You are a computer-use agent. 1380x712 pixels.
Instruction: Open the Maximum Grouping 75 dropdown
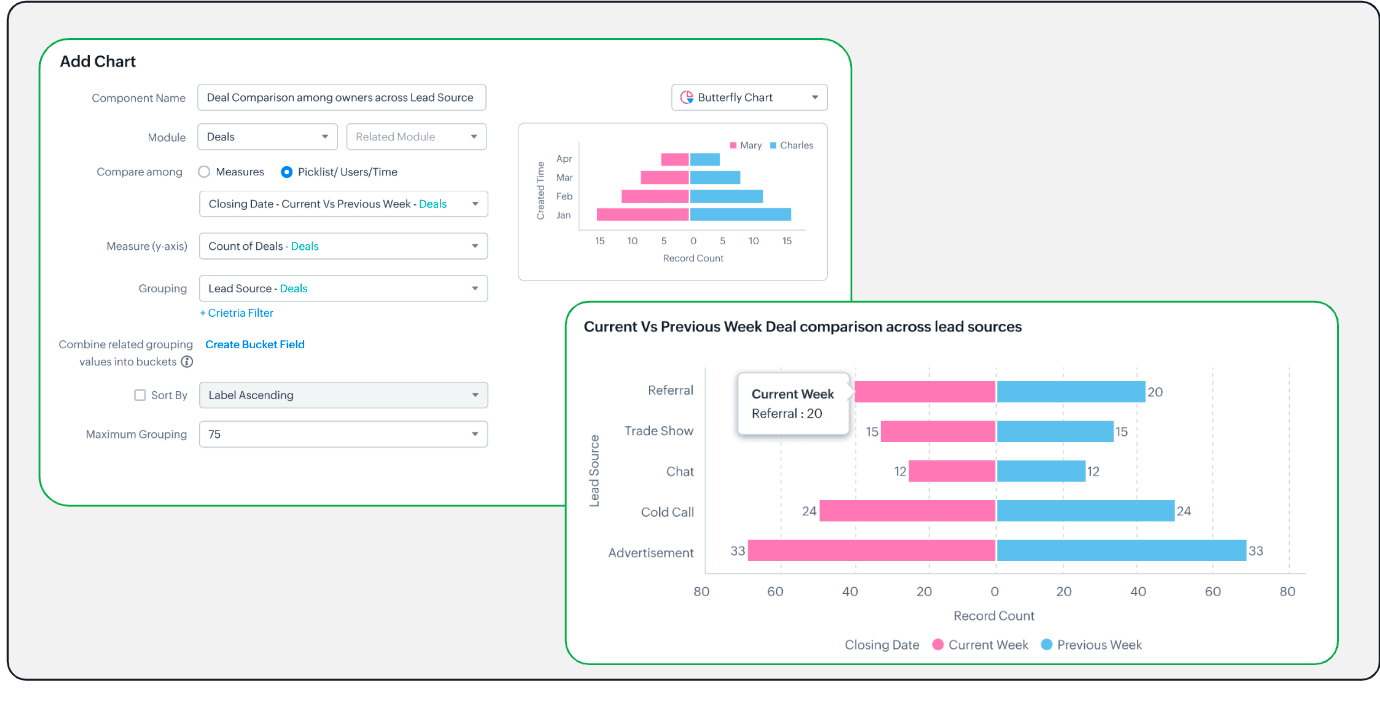(343, 434)
